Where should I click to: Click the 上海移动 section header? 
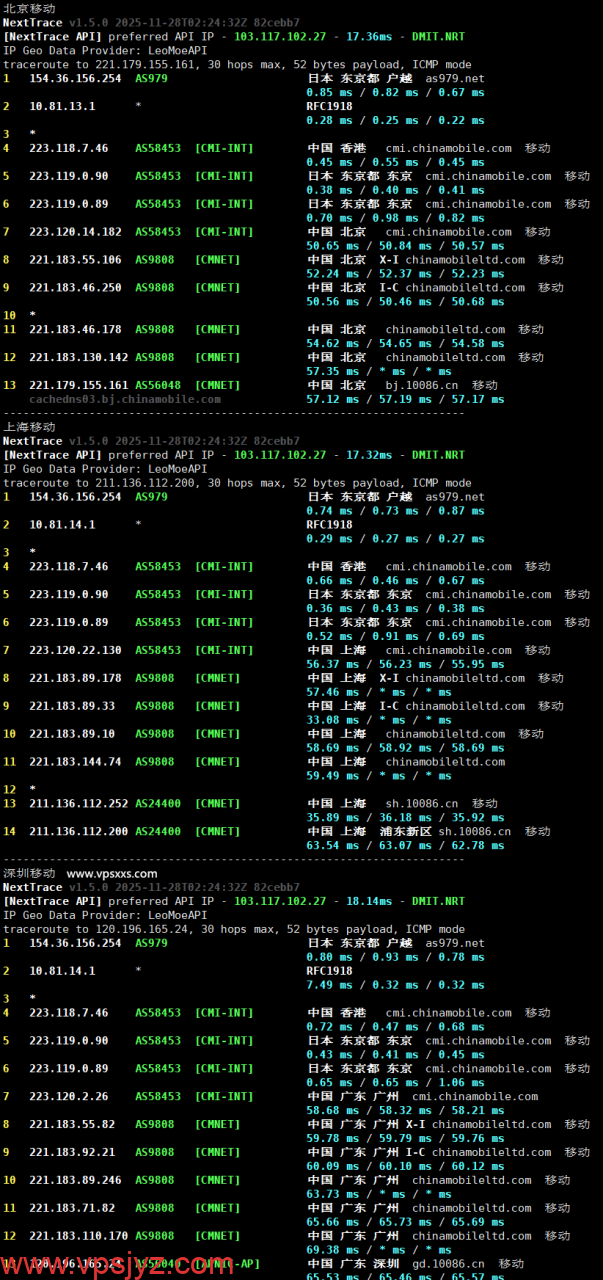pos(29,427)
